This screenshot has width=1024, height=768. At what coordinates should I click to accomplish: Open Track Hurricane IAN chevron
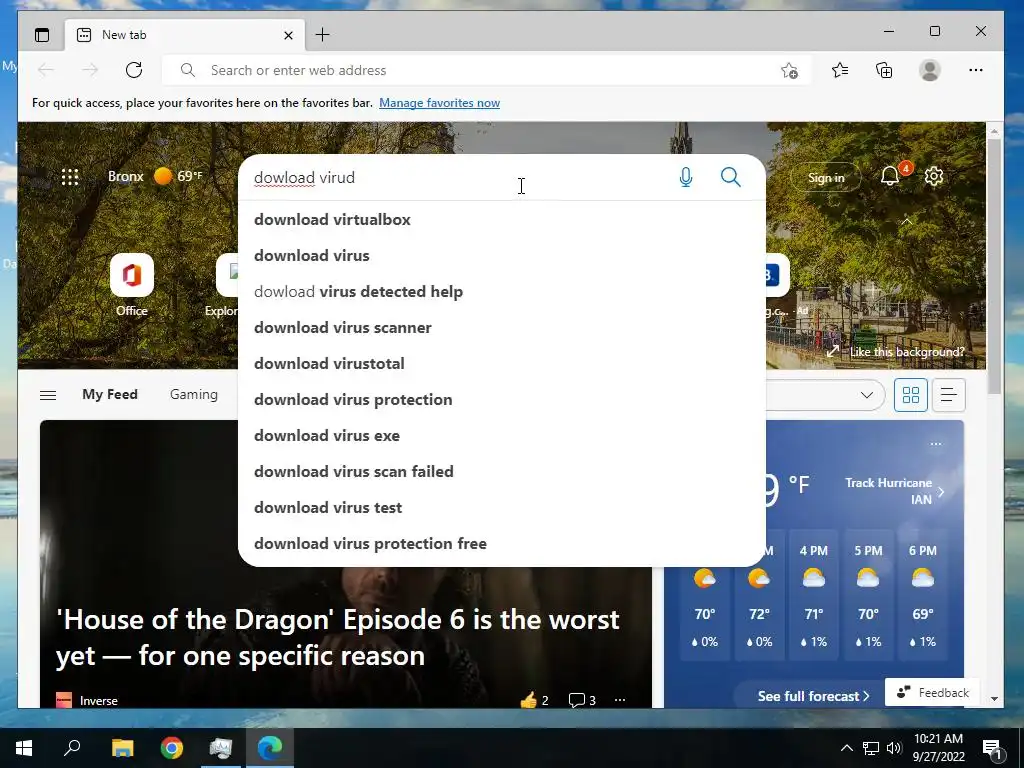[941, 492]
